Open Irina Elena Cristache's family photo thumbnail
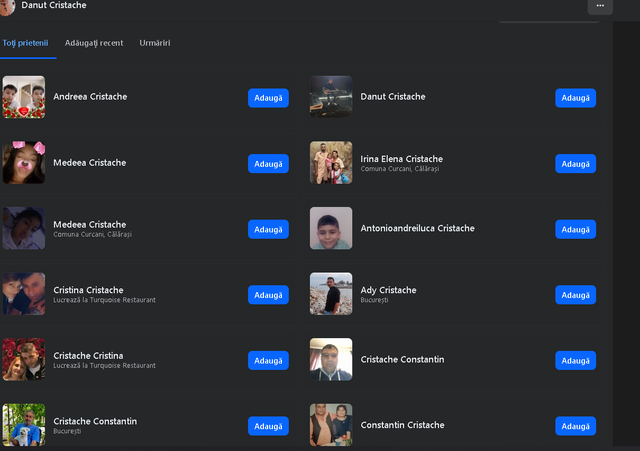 point(331,162)
